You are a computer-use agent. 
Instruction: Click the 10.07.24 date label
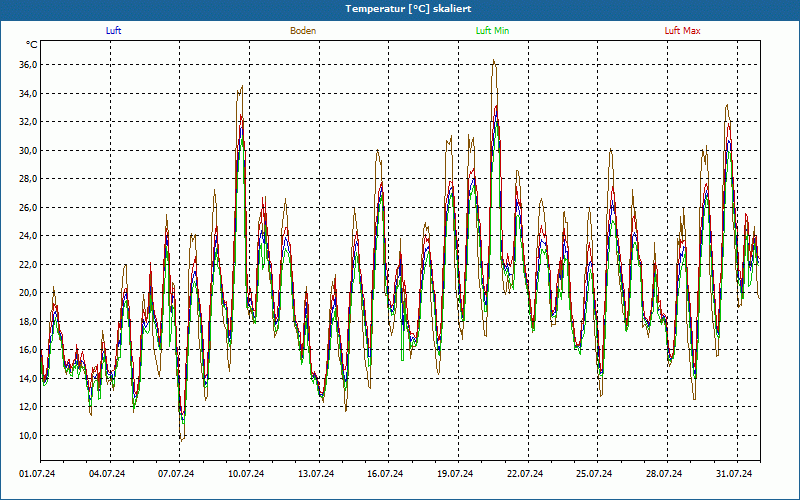[x=246, y=474]
